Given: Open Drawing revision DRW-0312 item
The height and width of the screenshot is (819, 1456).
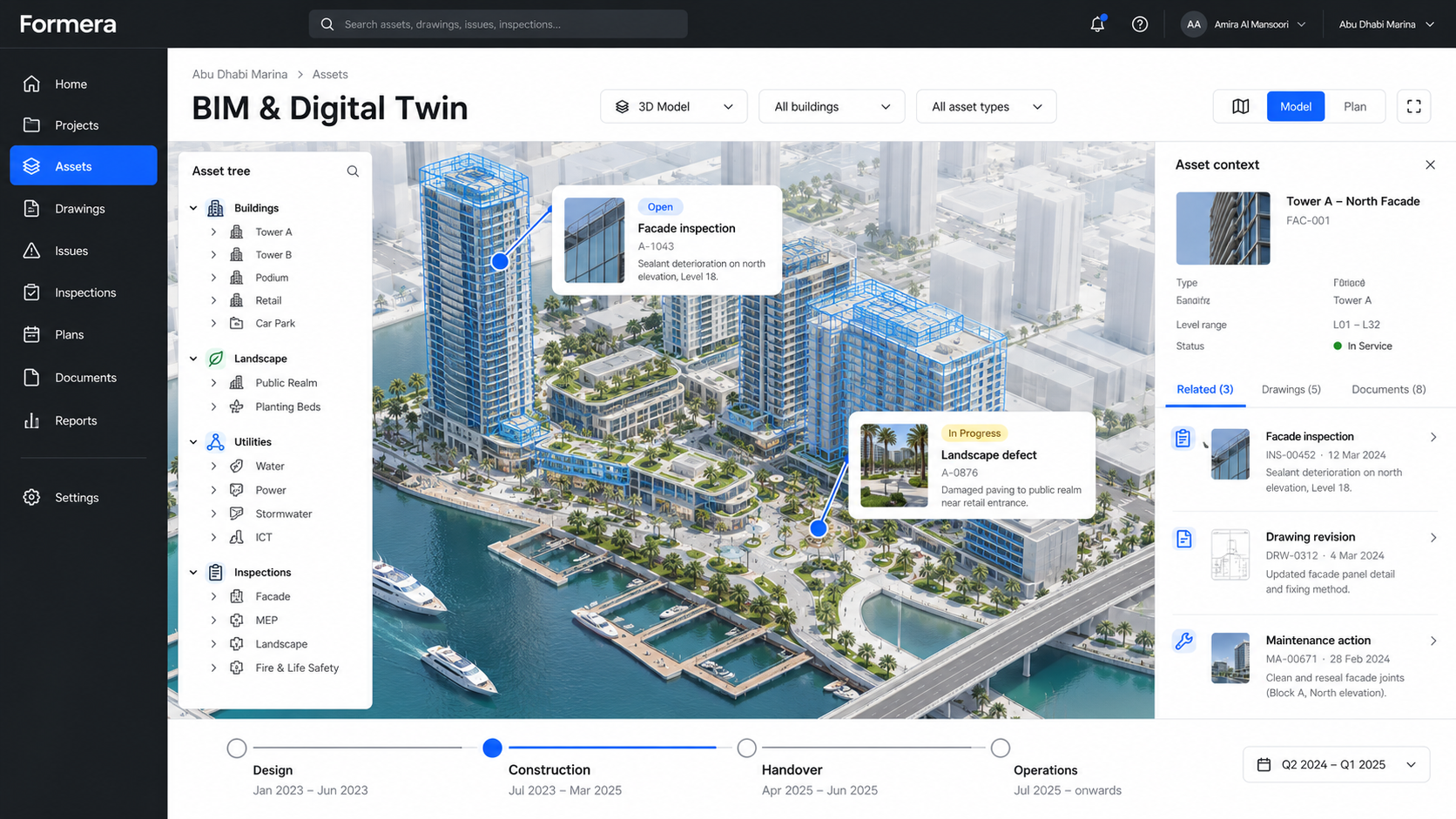Looking at the screenshot, I should [1304, 562].
